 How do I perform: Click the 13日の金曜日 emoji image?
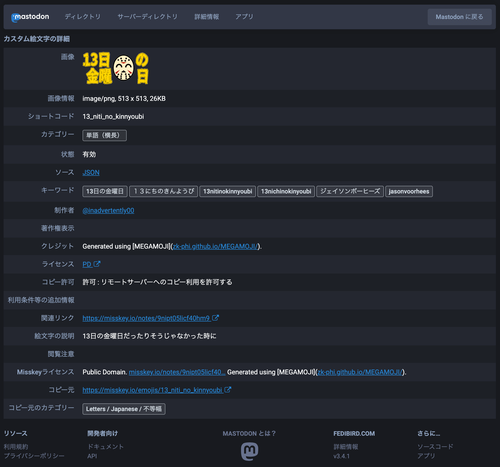point(115,68)
